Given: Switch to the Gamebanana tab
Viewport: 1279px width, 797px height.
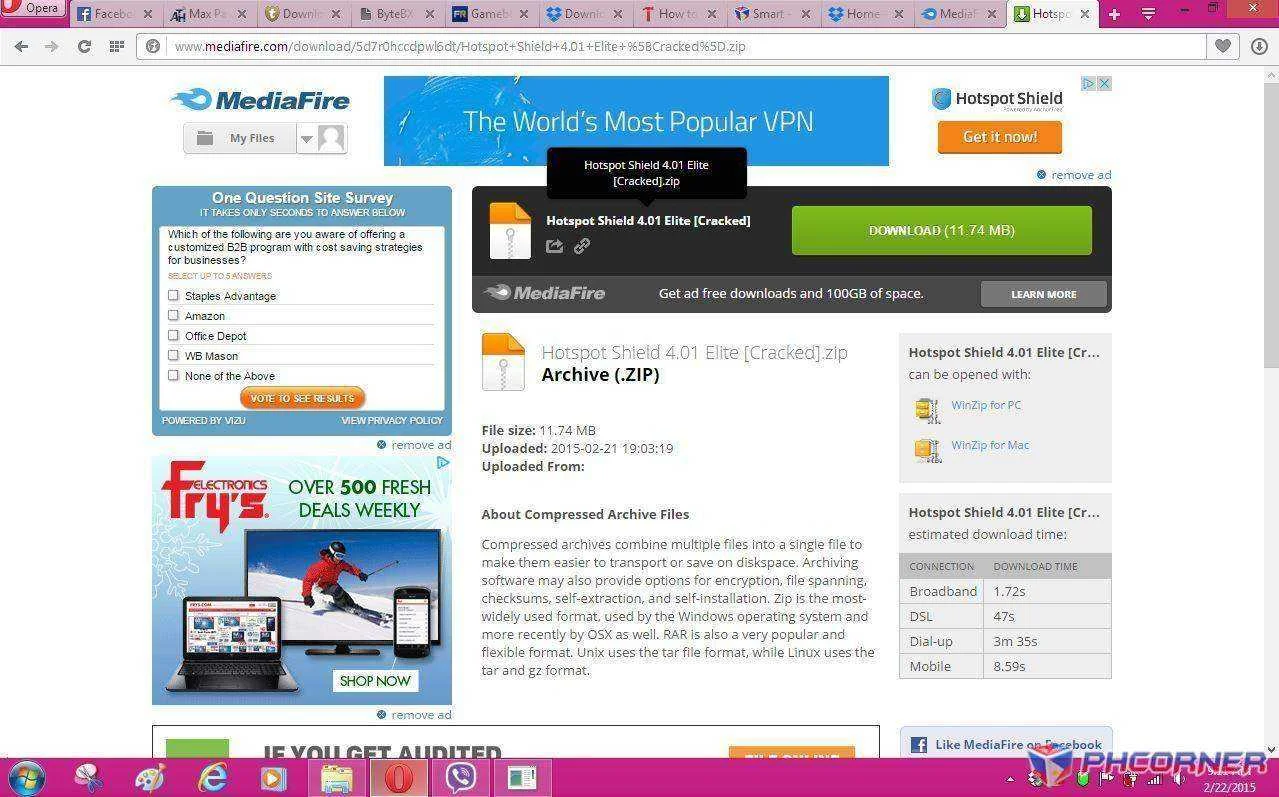Looking at the screenshot, I should (491, 14).
